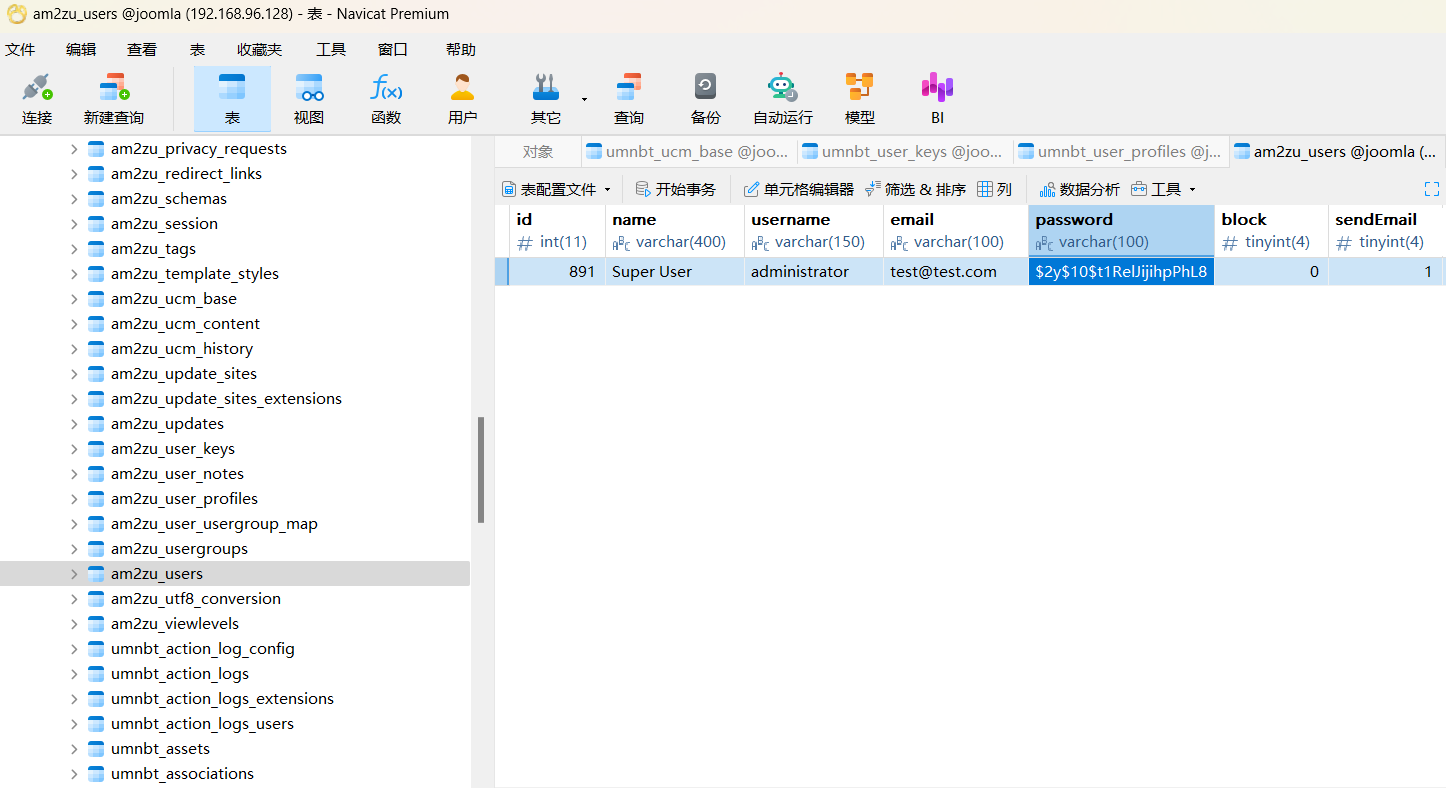Open the 备份 backup icon

pyautogui.click(x=706, y=99)
